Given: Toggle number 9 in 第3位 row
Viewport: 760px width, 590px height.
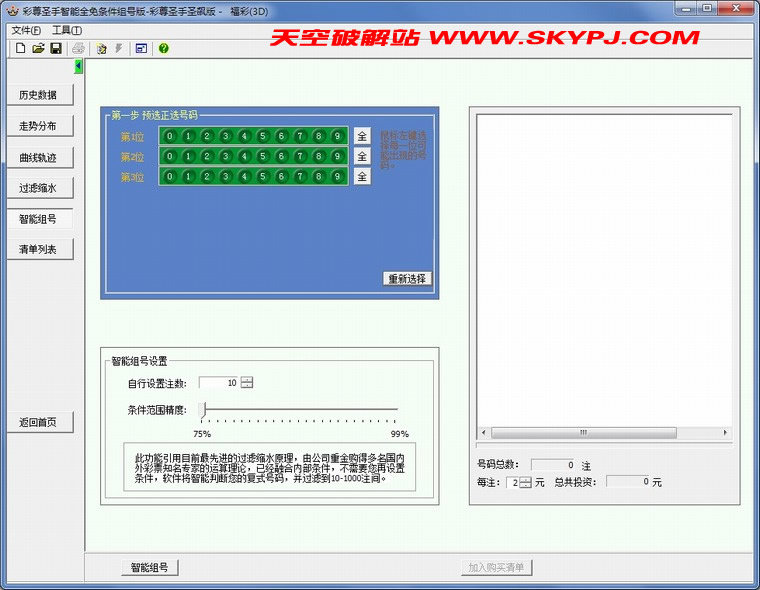Looking at the screenshot, I should (x=337, y=177).
